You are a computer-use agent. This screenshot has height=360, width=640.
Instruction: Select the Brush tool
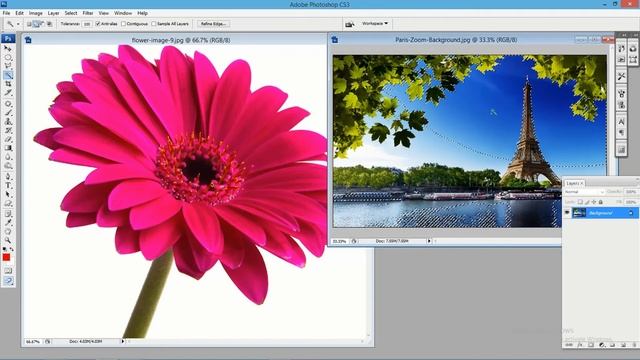(8, 112)
